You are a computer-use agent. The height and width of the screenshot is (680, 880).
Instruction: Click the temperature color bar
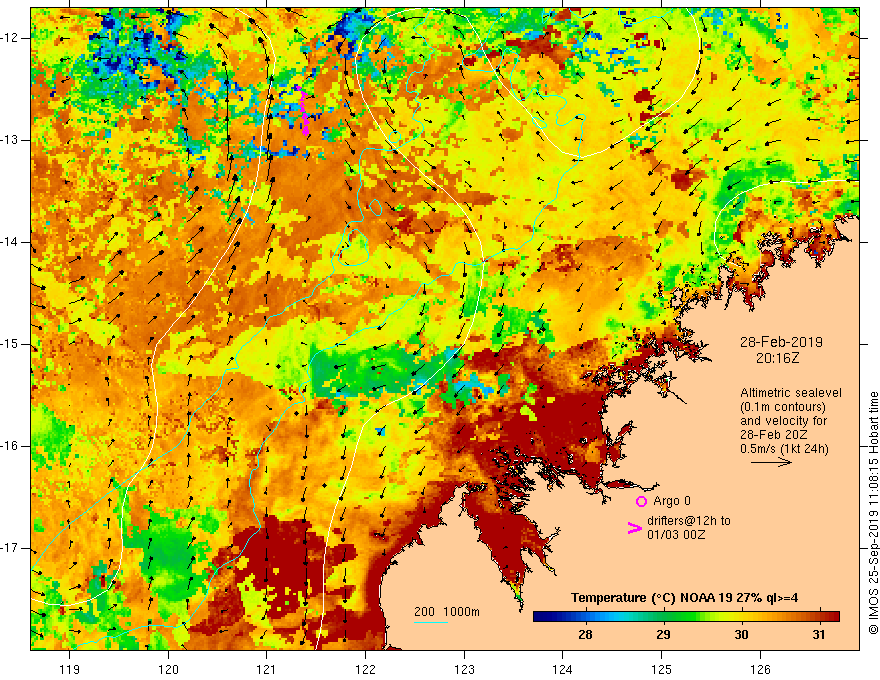[x=686, y=617]
